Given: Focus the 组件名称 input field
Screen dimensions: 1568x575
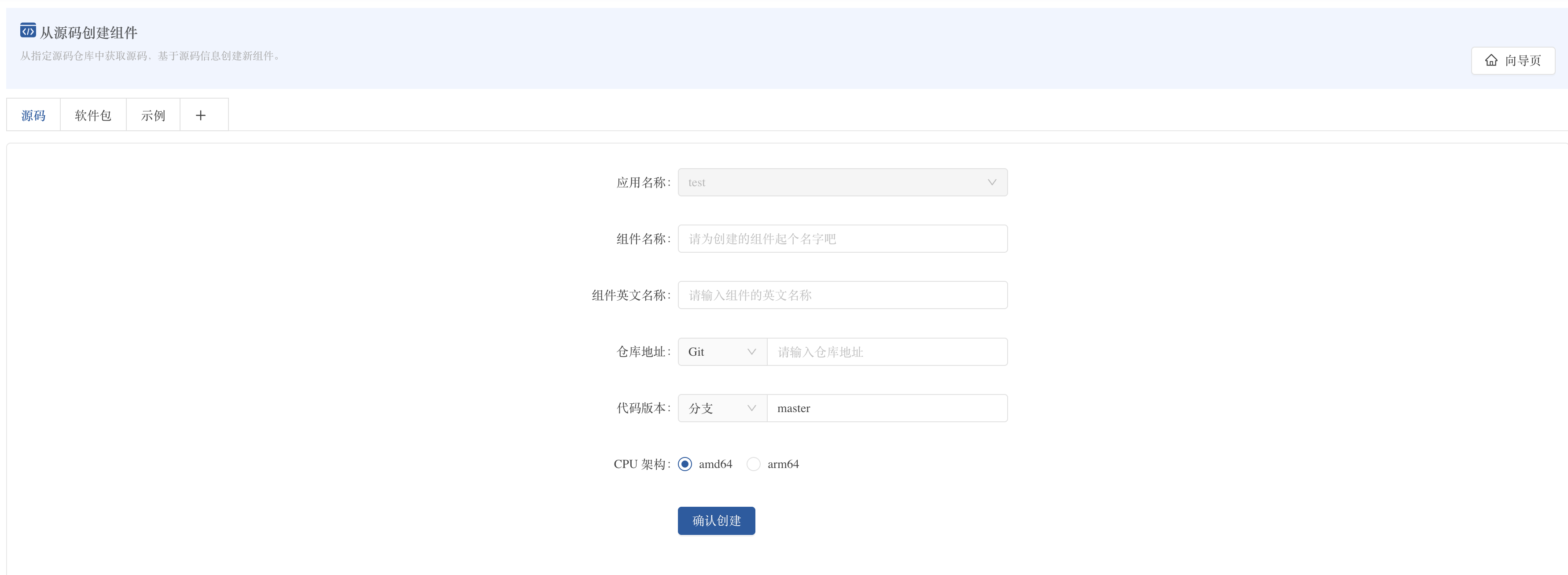Looking at the screenshot, I should (x=842, y=239).
